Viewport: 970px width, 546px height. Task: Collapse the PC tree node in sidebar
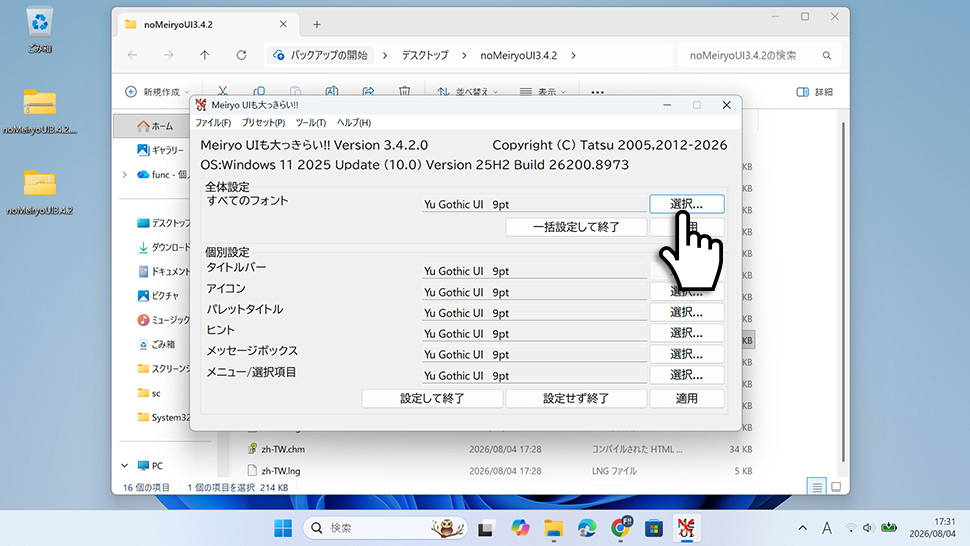click(125, 465)
